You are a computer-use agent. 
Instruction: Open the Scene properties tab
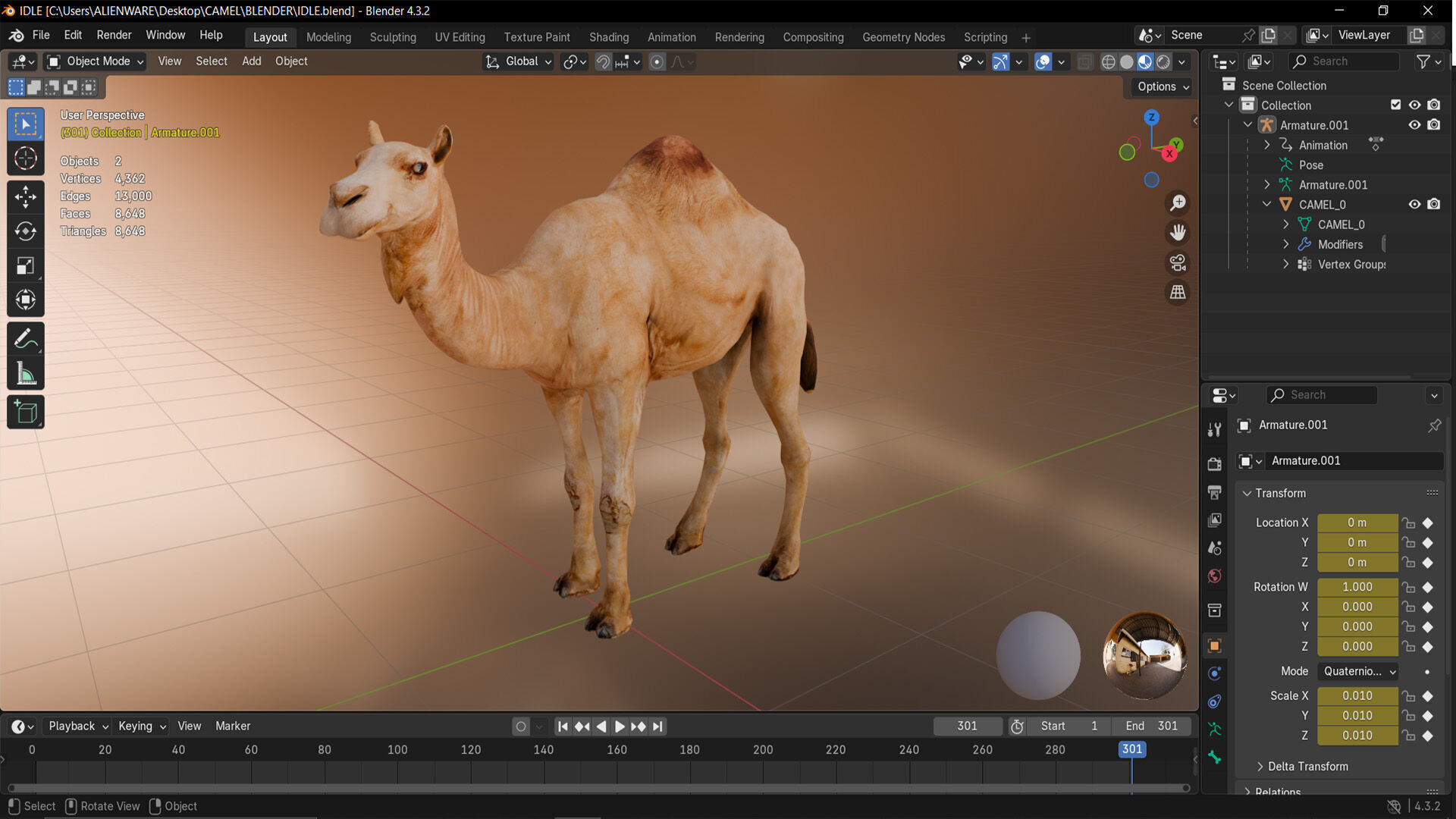pos(1215,548)
